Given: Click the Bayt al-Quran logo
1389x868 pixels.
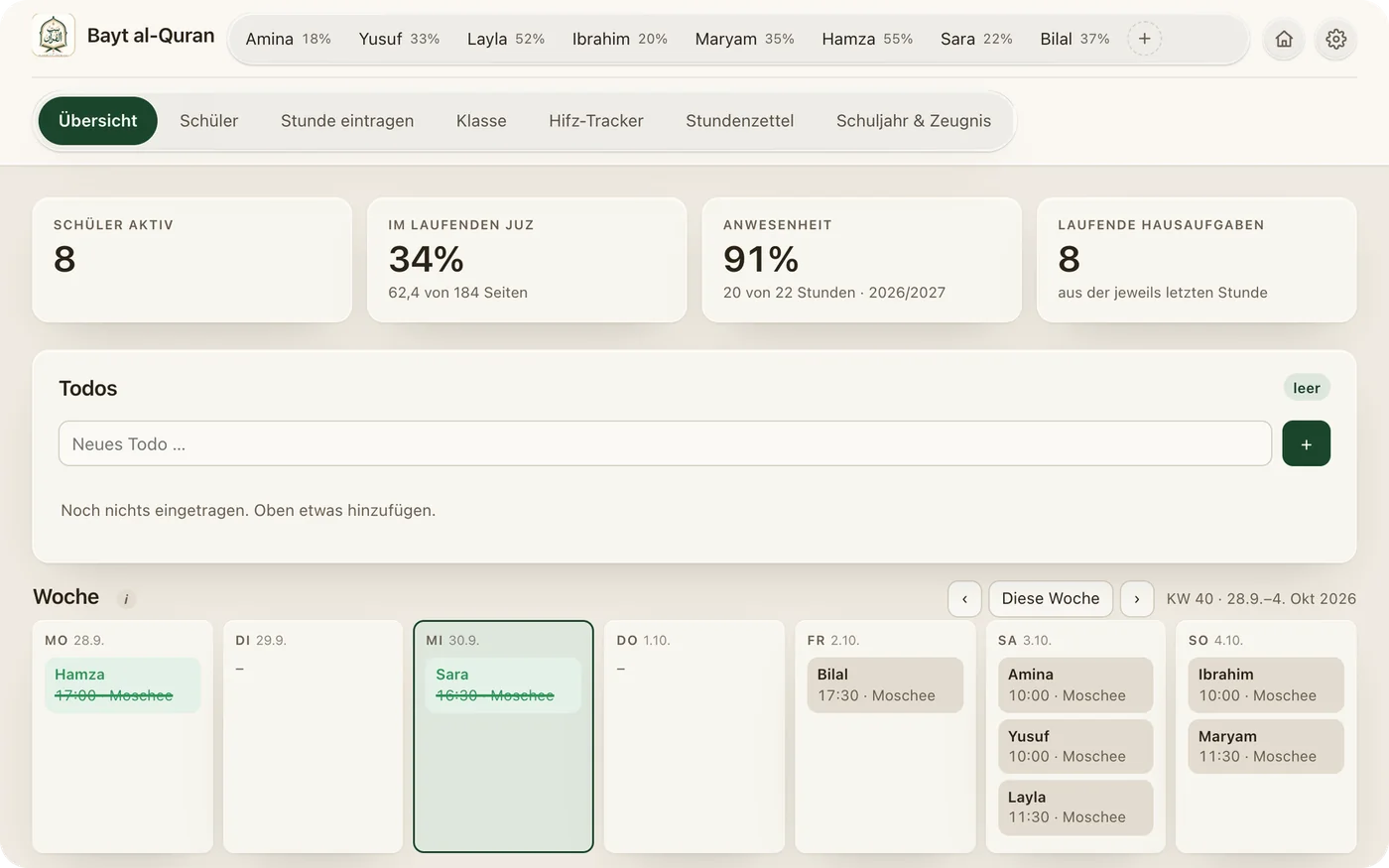Looking at the screenshot, I should pyautogui.click(x=54, y=36).
